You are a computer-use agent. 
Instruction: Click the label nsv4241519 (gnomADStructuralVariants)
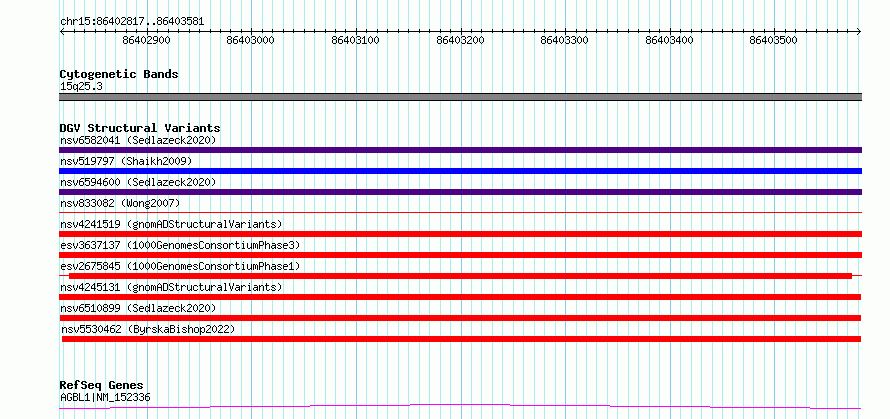click(171, 224)
